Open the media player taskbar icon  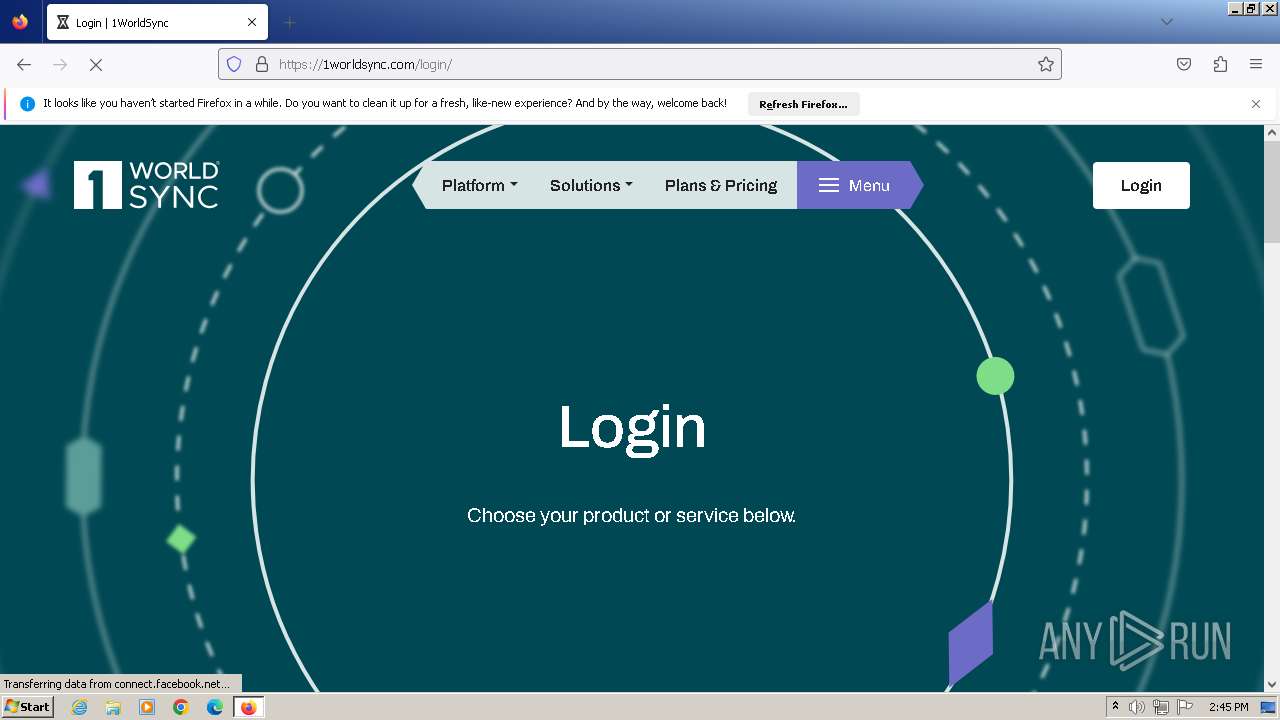[x=147, y=707]
